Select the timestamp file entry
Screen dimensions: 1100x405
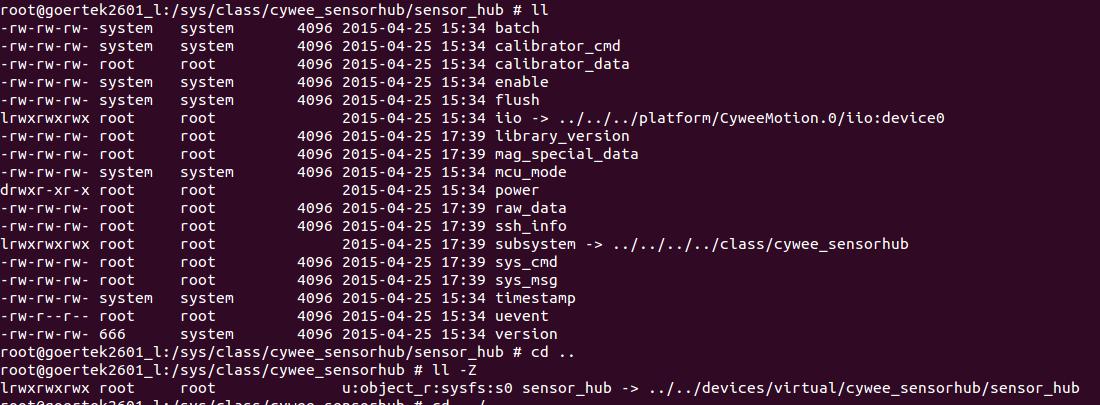[535, 298]
